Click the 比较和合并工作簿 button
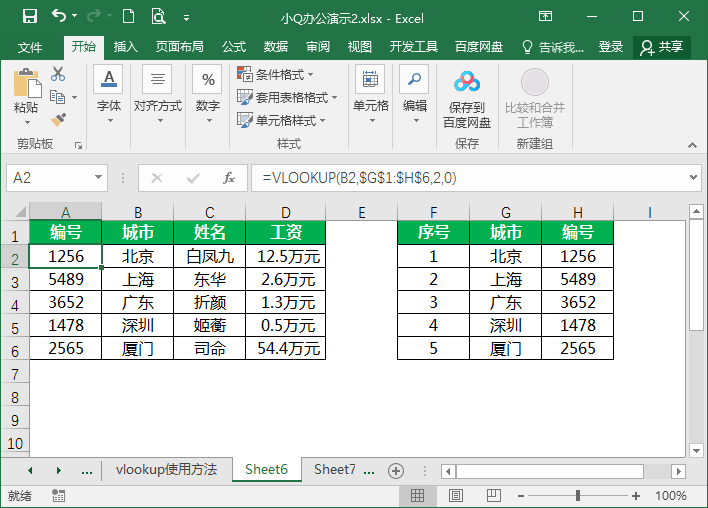Viewport: 708px width, 508px height. click(x=535, y=99)
